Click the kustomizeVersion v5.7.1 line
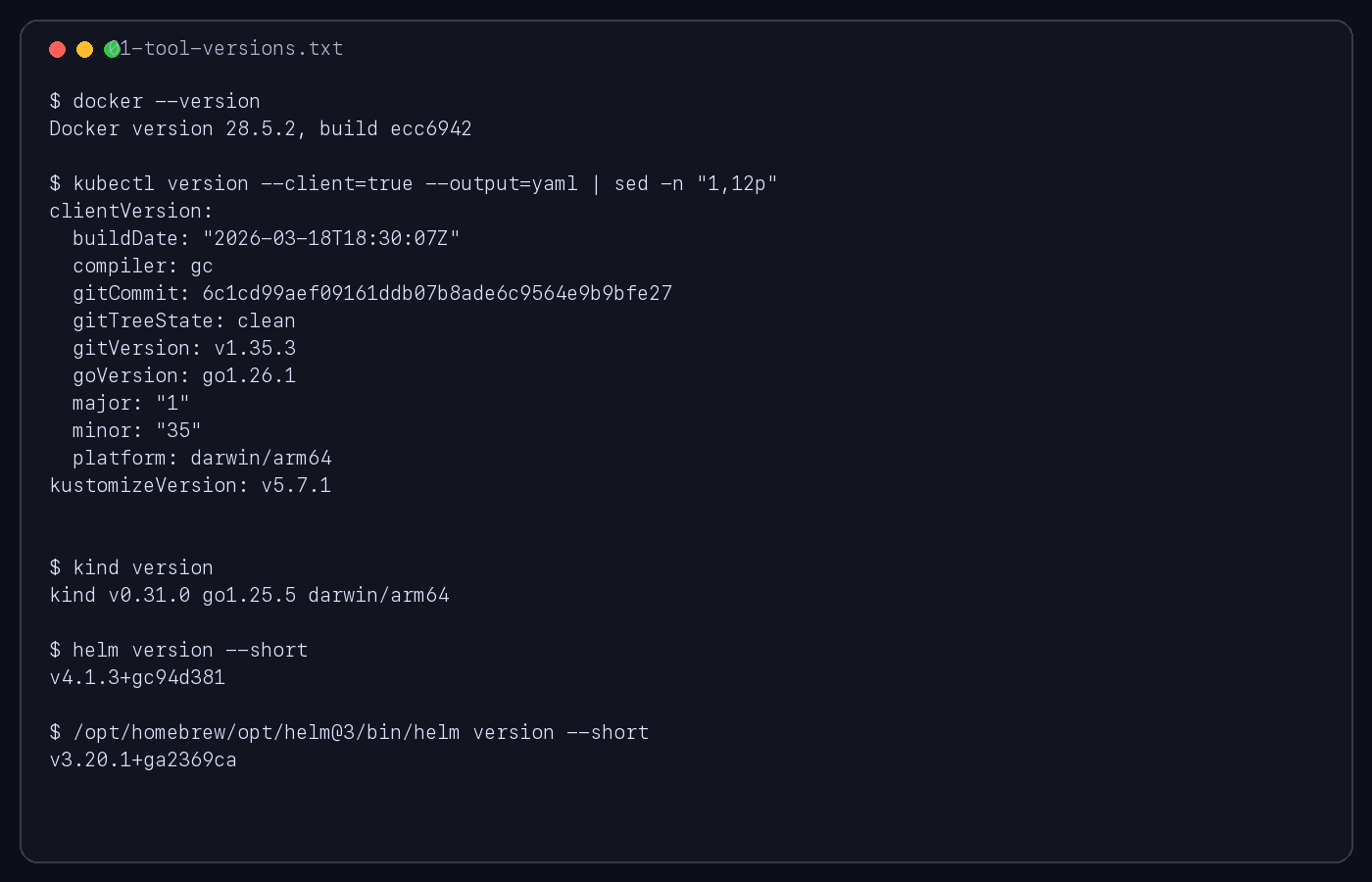1372x882 pixels. (x=190, y=485)
